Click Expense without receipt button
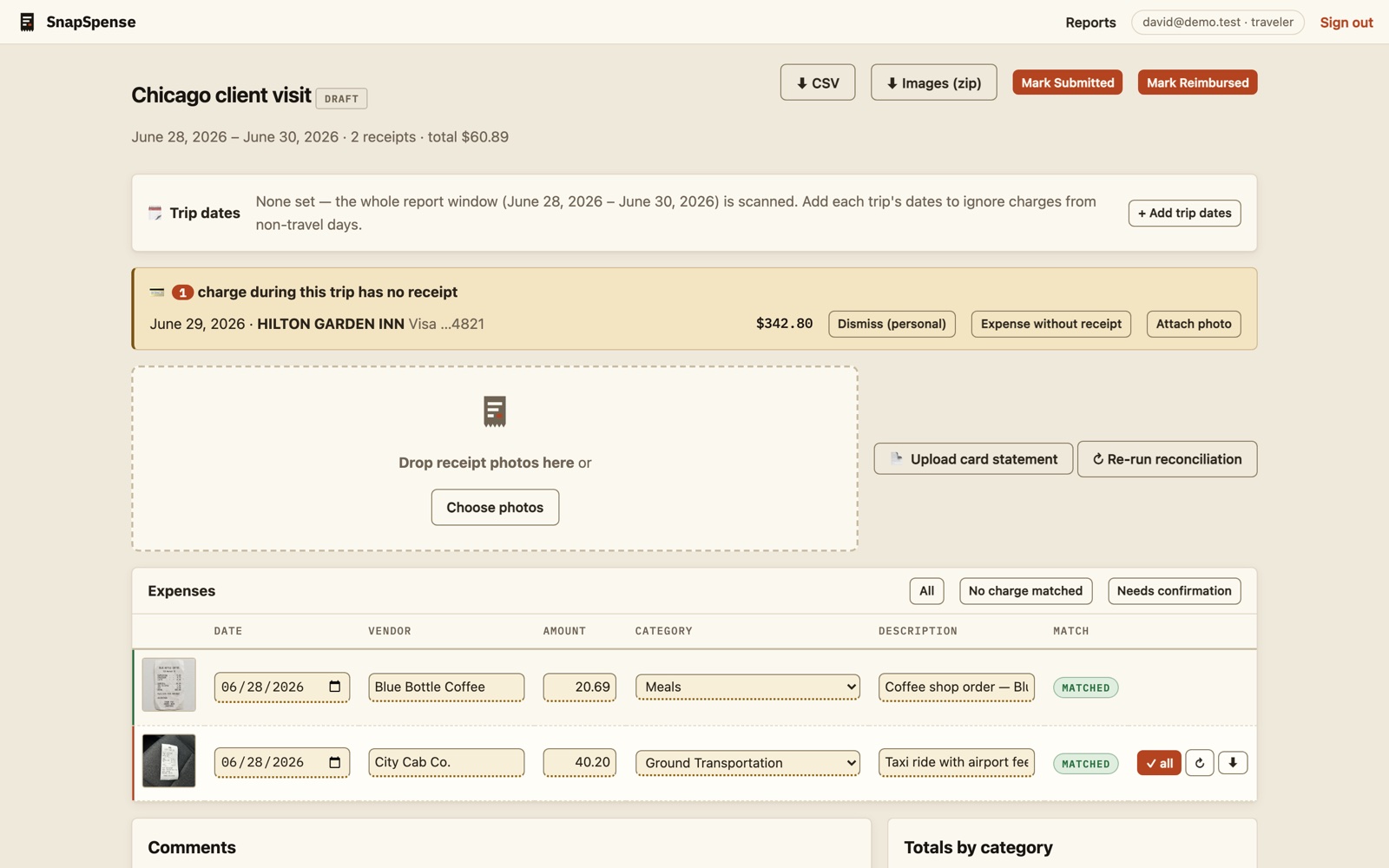Viewport: 1389px width, 868px height. pos(1050,324)
